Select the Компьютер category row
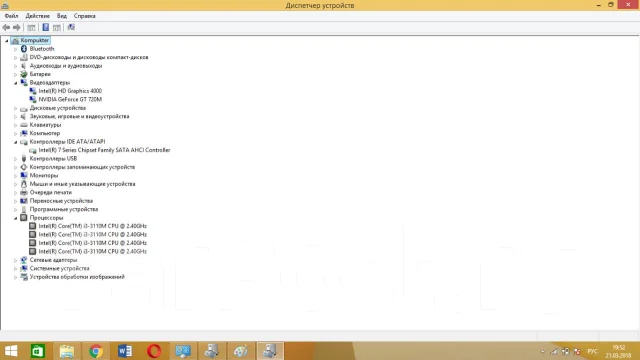The image size is (640, 360). click(44, 133)
